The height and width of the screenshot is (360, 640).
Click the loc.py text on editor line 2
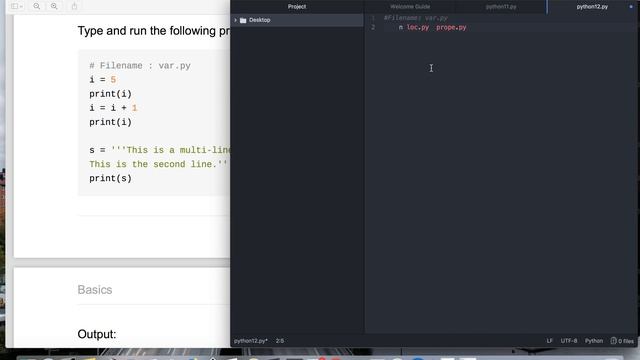point(418,27)
